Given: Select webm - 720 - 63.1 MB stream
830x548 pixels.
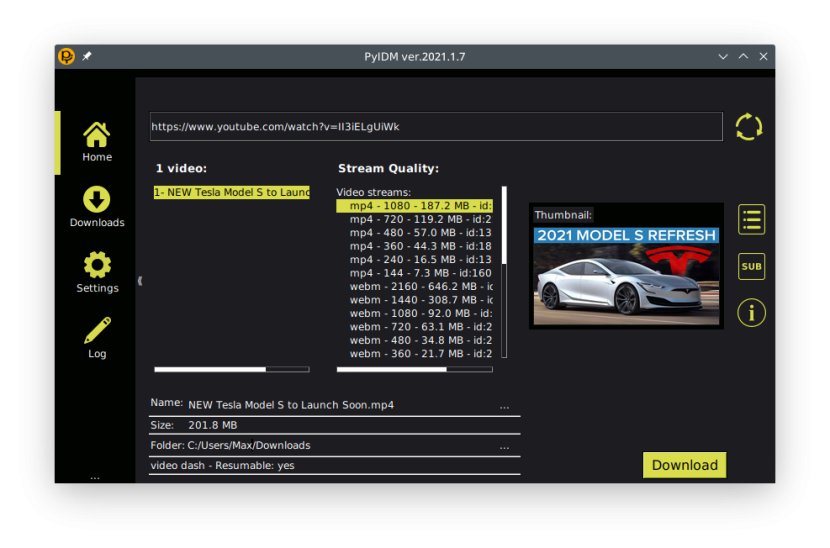Looking at the screenshot, I should click(414, 327).
